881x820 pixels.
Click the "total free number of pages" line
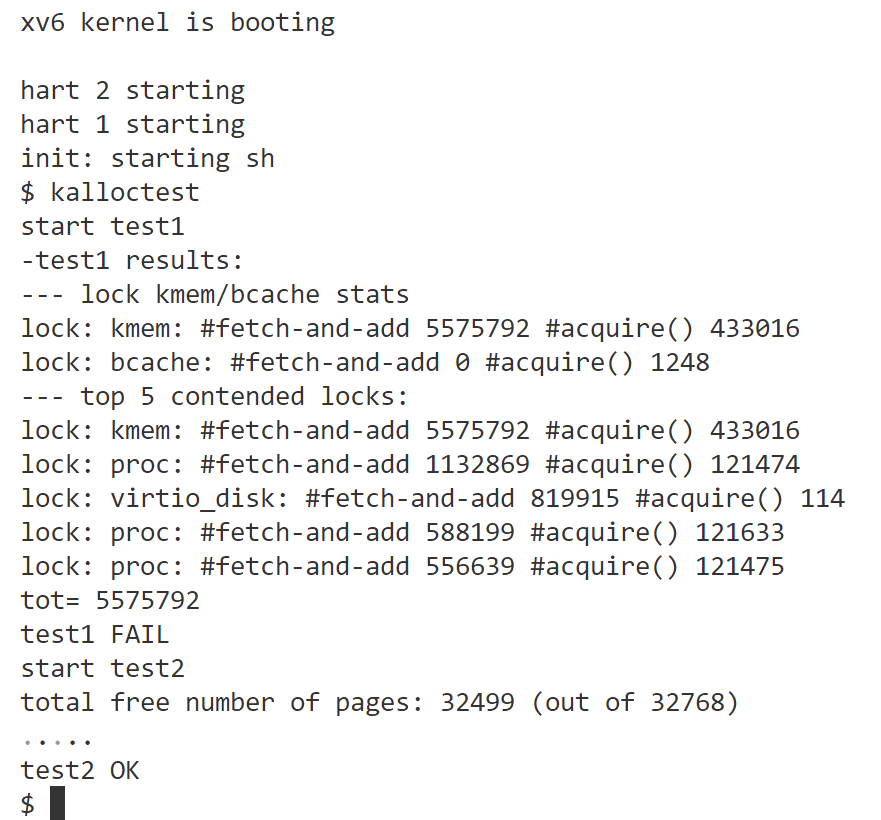tap(380, 702)
